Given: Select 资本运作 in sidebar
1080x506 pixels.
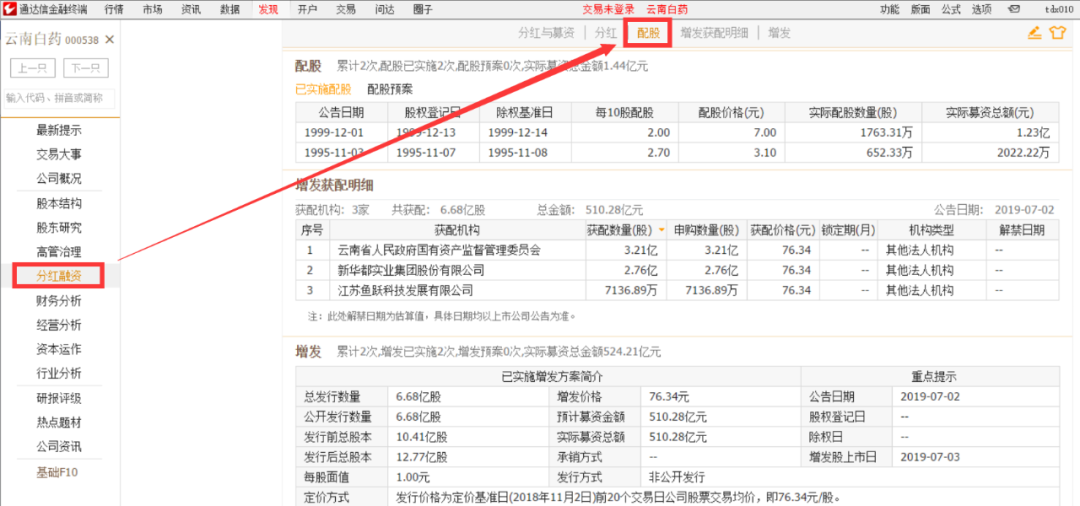Looking at the screenshot, I should (x=59, y=349).
